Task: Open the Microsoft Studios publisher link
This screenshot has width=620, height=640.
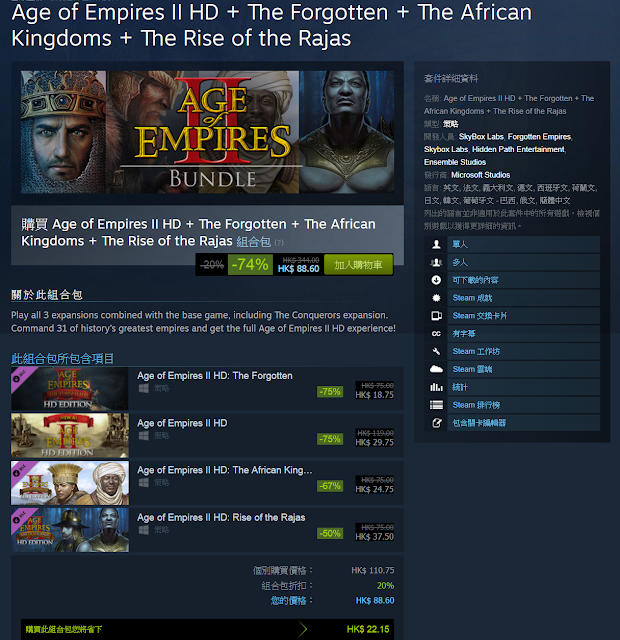Action: 480,175
